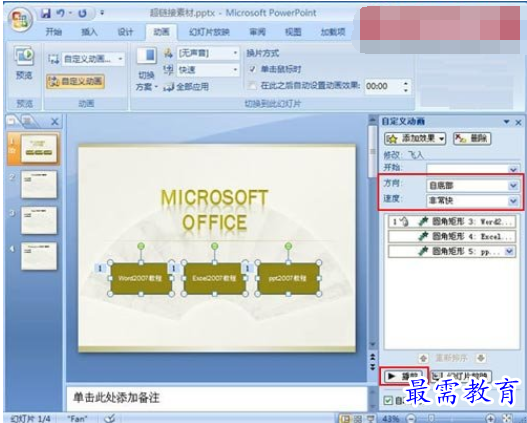Select animation item 圆角矩形 4: Excel...
Image resolution: width=527 pixels, height=423 pixels.
452,237
